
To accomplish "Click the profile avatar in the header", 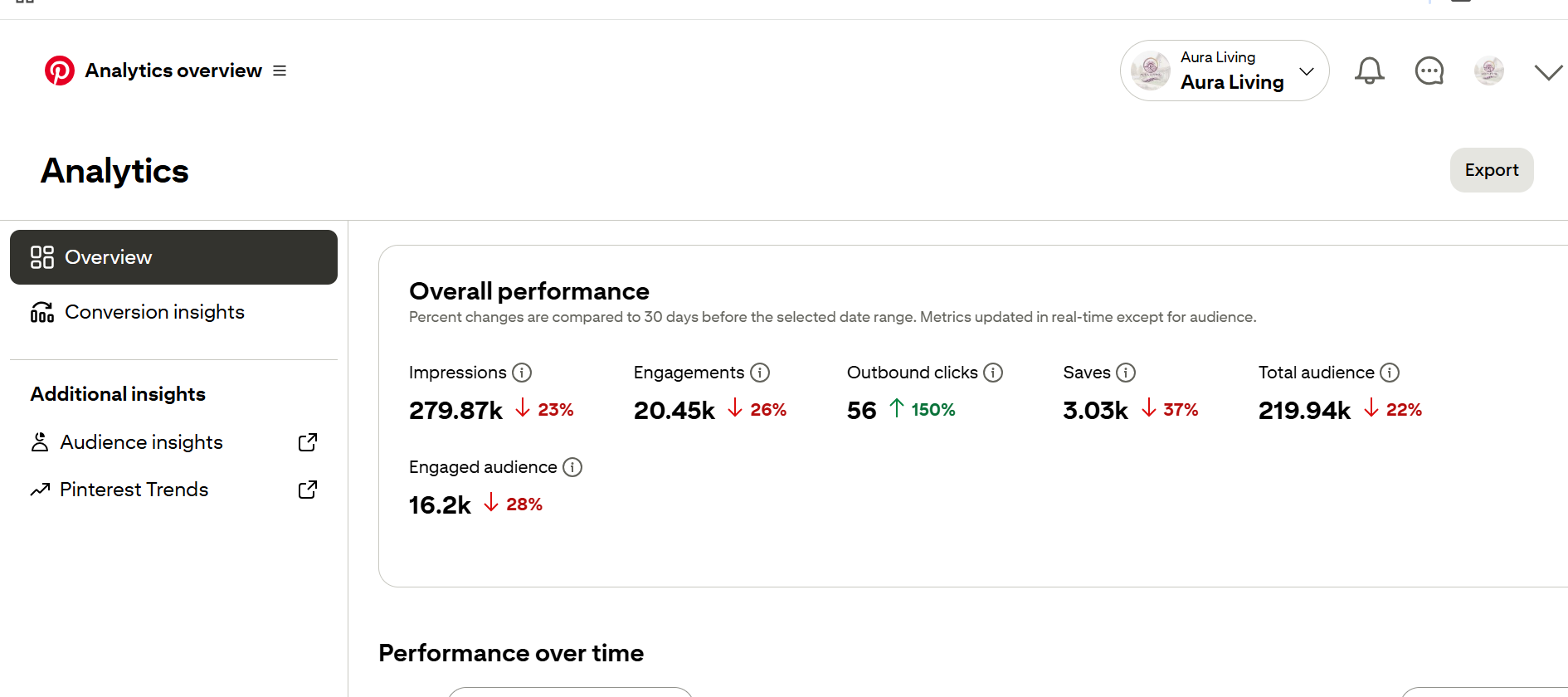I will pyautogui.click(x=1489, y=71).
